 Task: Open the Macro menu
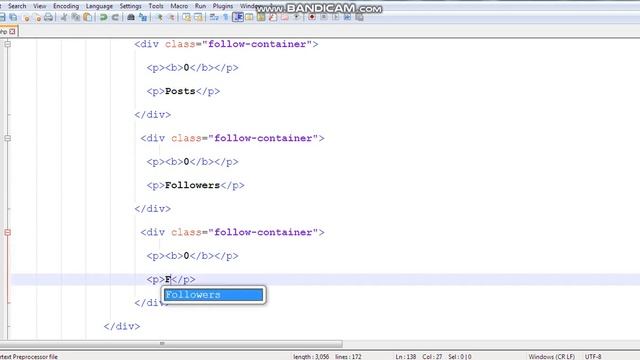point(179,6)
